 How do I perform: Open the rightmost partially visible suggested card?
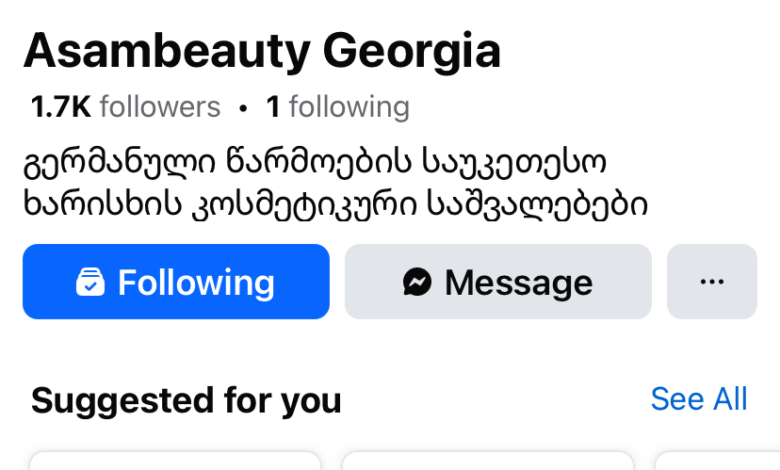tap(718, 461)
